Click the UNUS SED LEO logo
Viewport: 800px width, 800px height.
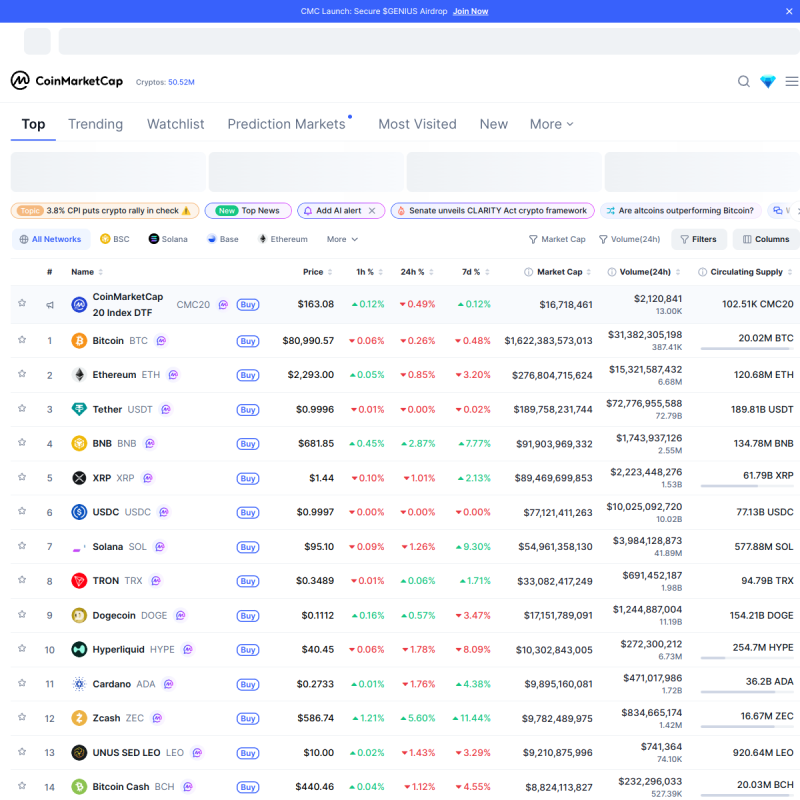(79, 753)
